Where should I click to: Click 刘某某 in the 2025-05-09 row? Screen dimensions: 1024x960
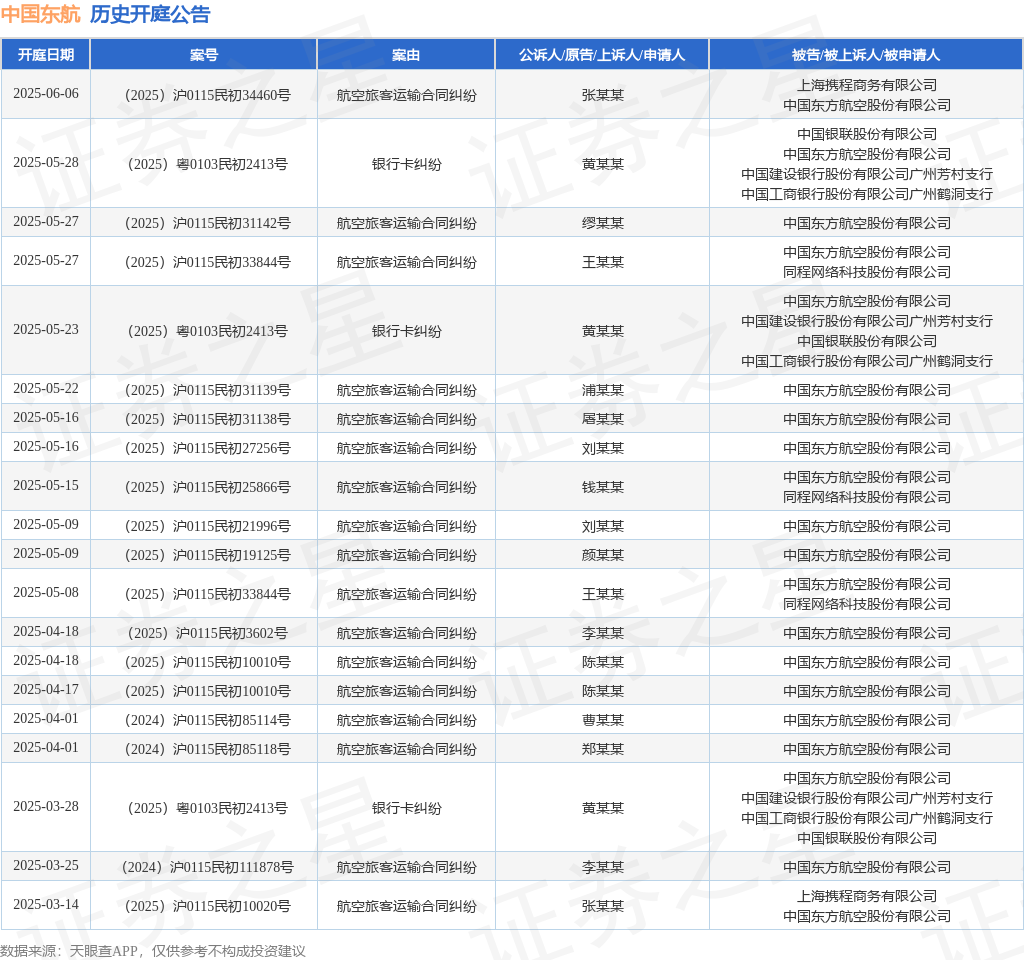(603, 526)
